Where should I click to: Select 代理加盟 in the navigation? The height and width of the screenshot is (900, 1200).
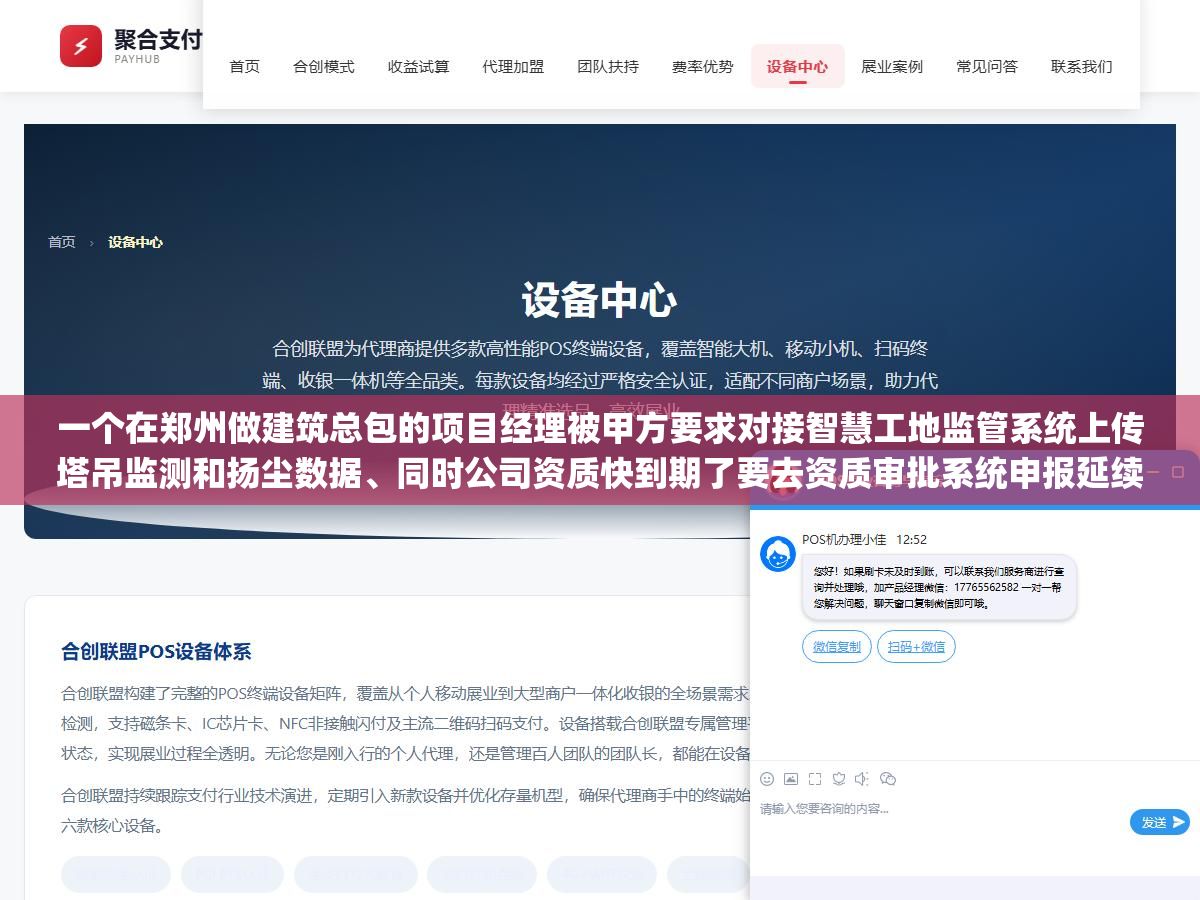click(513, 67)
